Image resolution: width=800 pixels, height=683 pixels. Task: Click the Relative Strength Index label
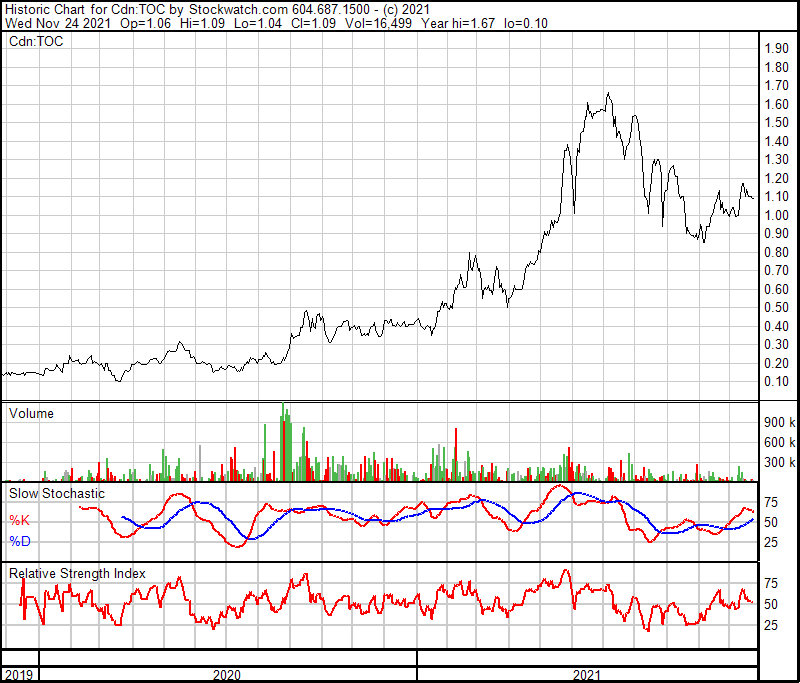pos(77,573)
